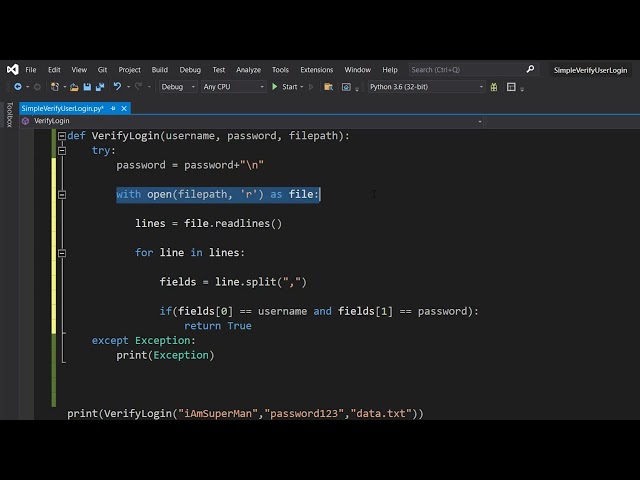
Task: Click the new project icon
Action: click(55, 87)
